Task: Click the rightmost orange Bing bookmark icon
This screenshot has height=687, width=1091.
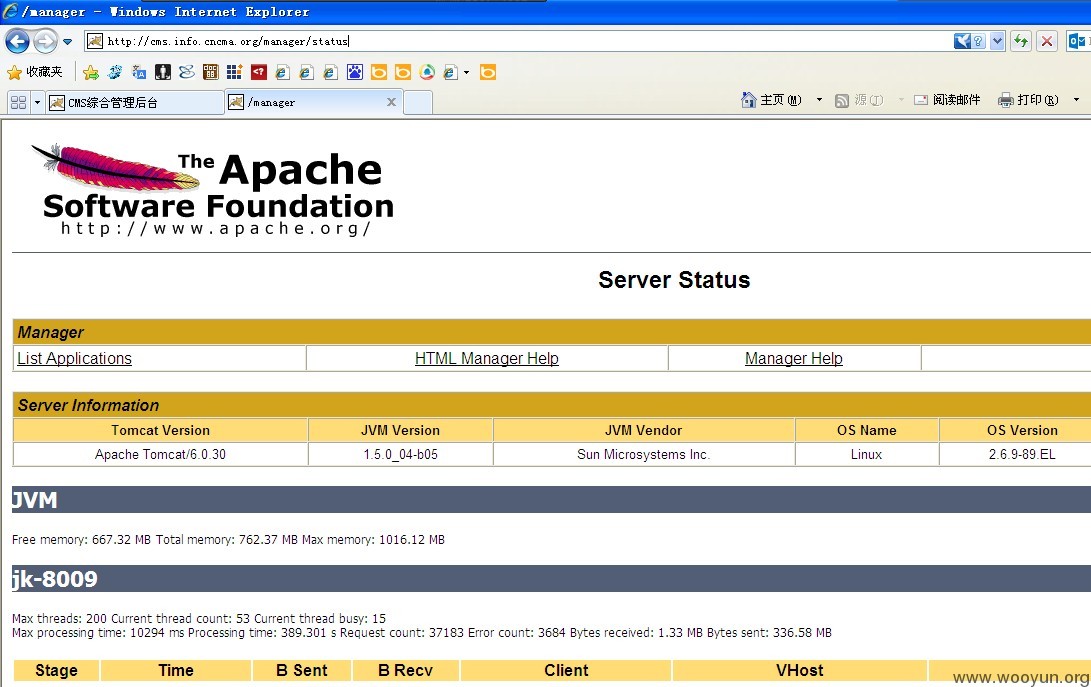Action: tap(488, 72)
